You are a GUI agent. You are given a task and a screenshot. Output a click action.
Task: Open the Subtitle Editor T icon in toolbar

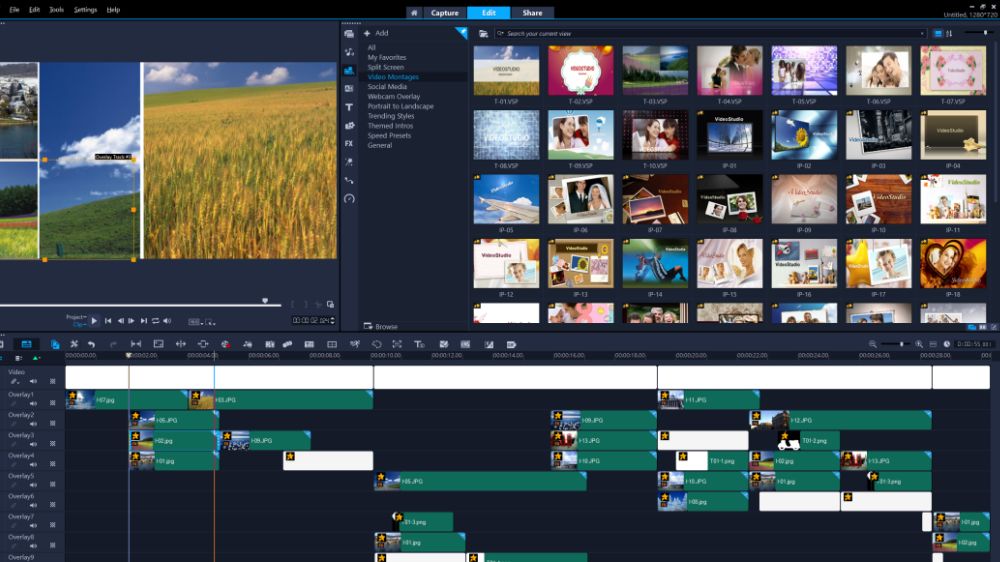[x=419, y=344]
